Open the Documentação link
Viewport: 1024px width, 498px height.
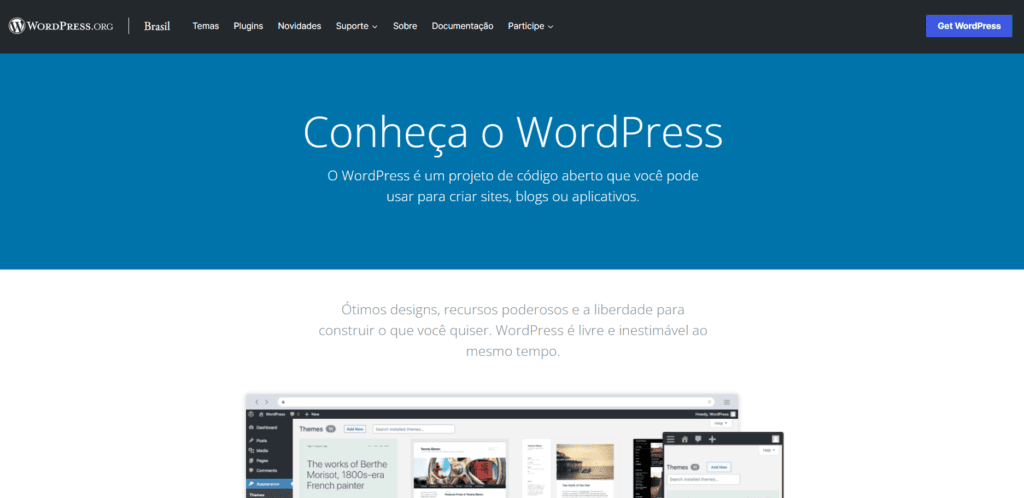click(462, 26)
